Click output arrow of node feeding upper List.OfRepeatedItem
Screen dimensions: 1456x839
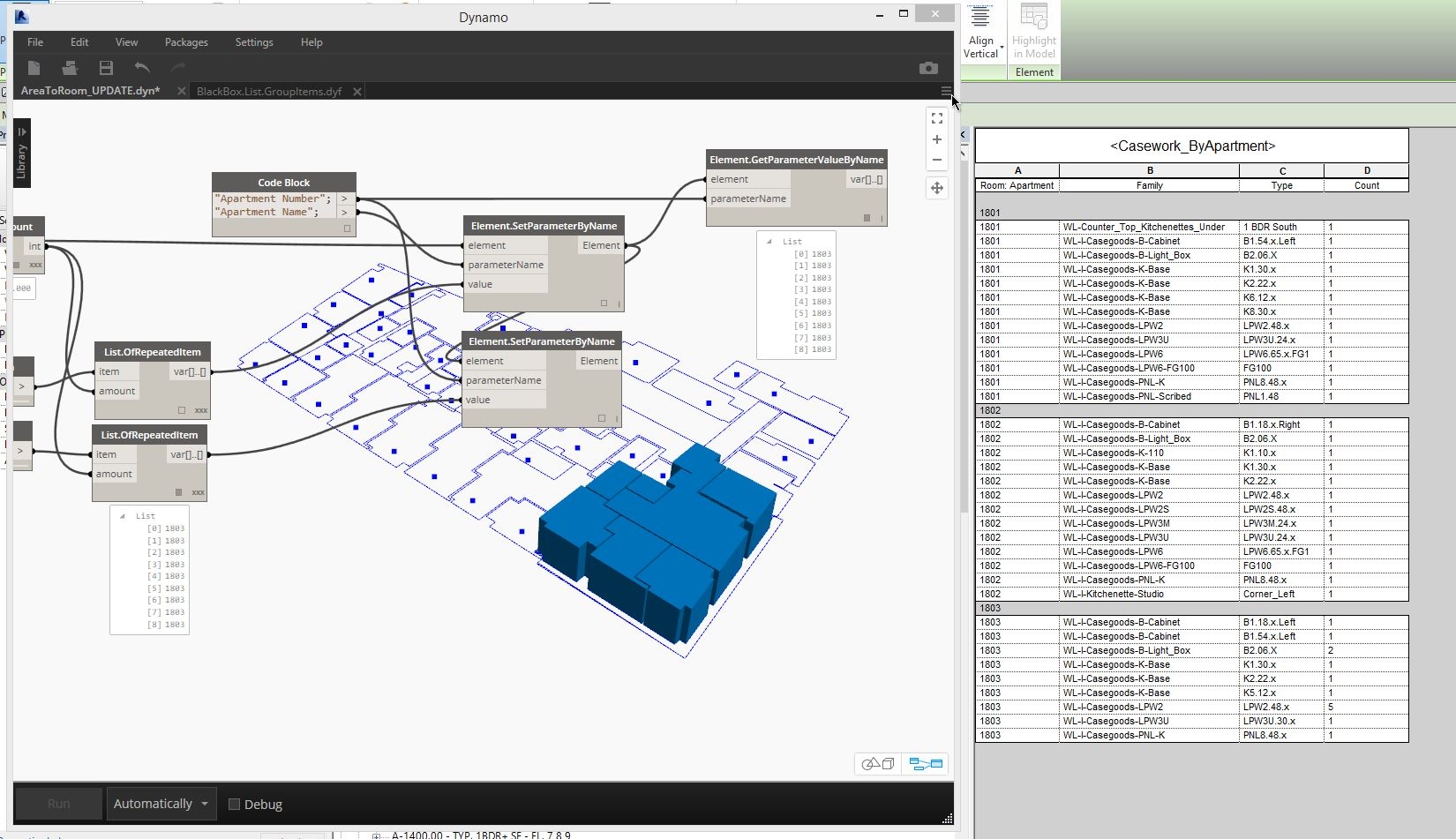(22, 386)
